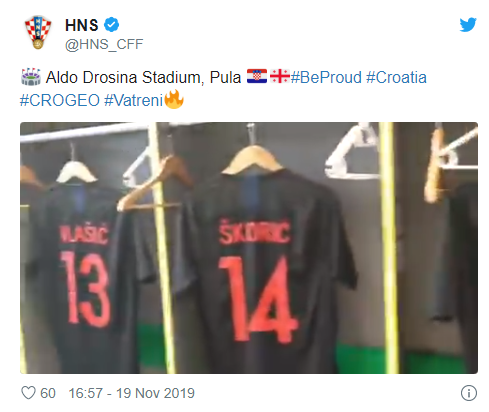Open the tweet info circle icon

pyautogui.click(x=469, y=393)
